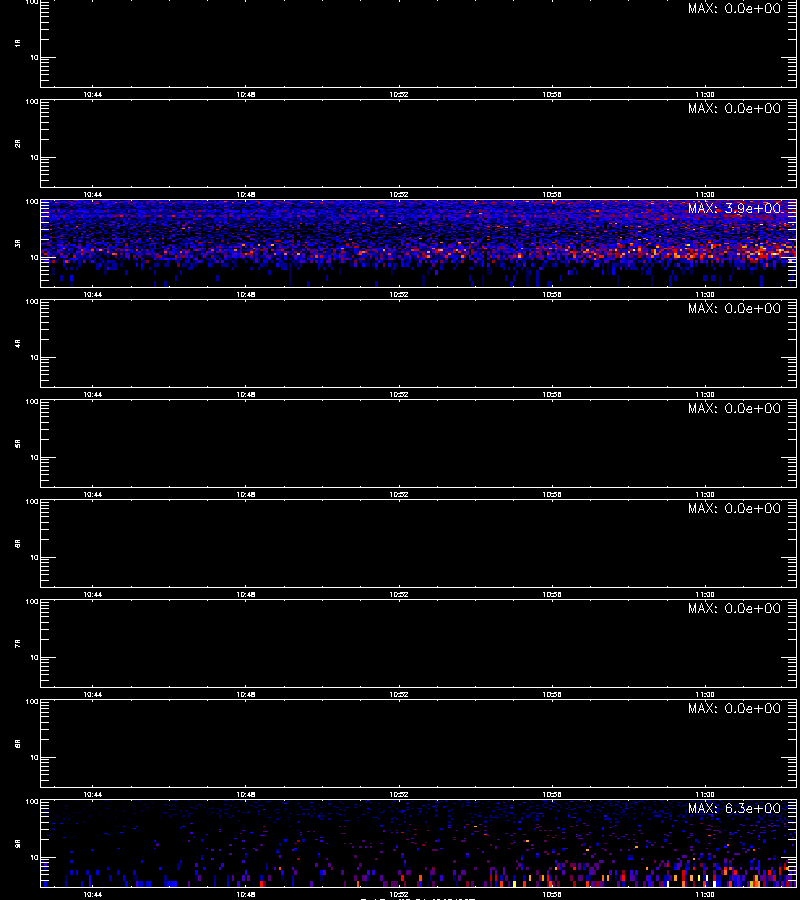
Task: Select MAX: 0.0e+00 text in panel 7R
Action: pyautogui.click(x=735, y=608)
